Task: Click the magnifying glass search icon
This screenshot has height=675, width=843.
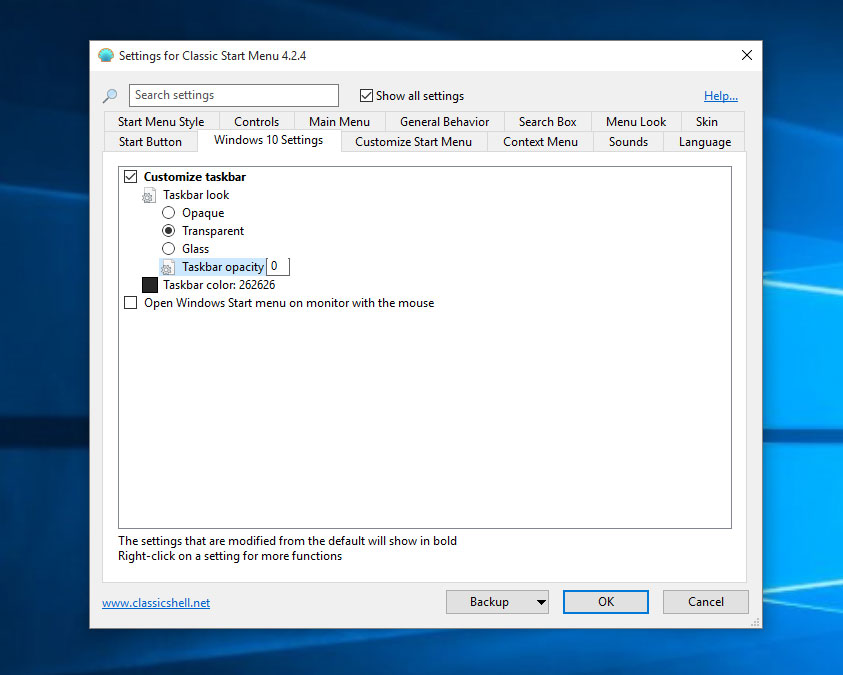Action: coord(110,96)
